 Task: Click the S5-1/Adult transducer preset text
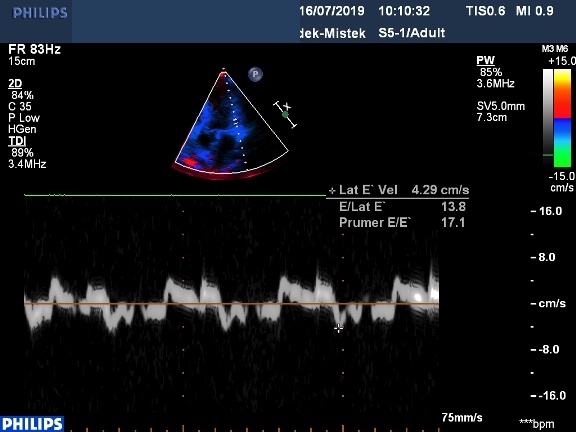412,33
